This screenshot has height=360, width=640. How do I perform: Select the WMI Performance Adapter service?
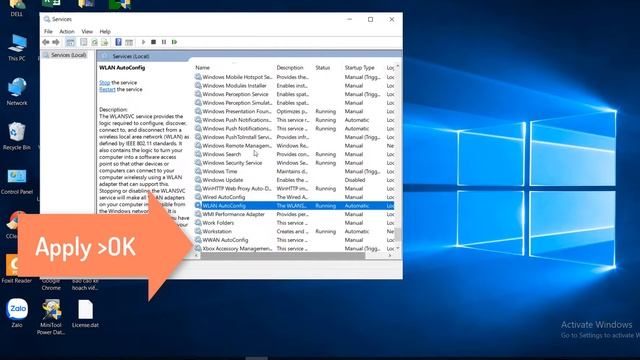(294, 214)
